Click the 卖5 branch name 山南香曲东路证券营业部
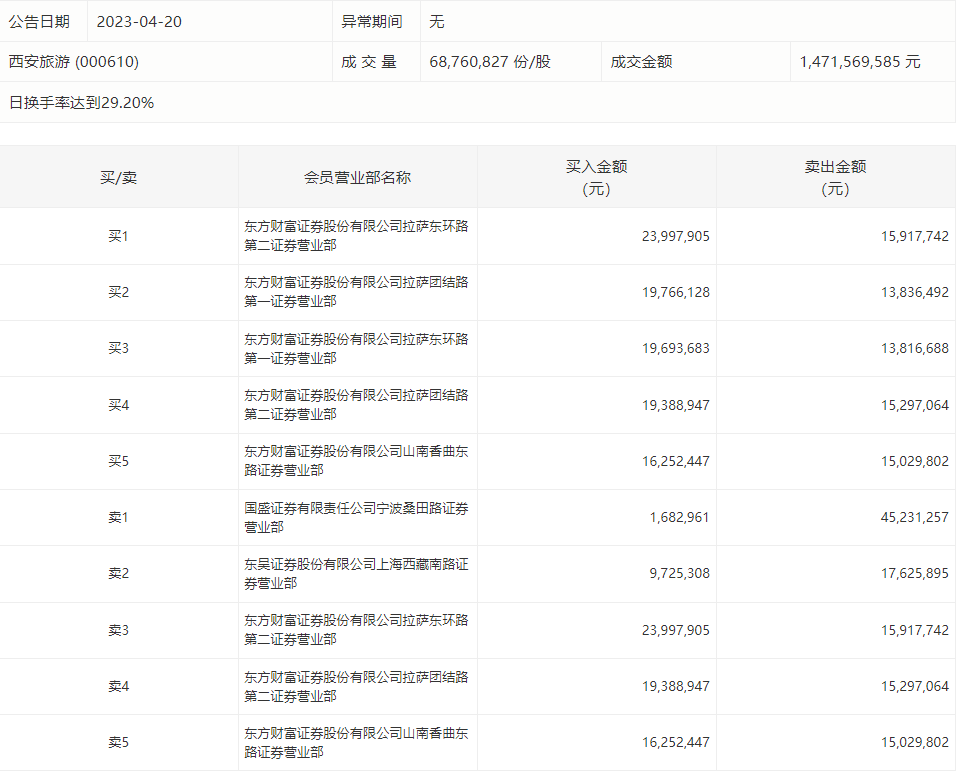 (356, 743)
